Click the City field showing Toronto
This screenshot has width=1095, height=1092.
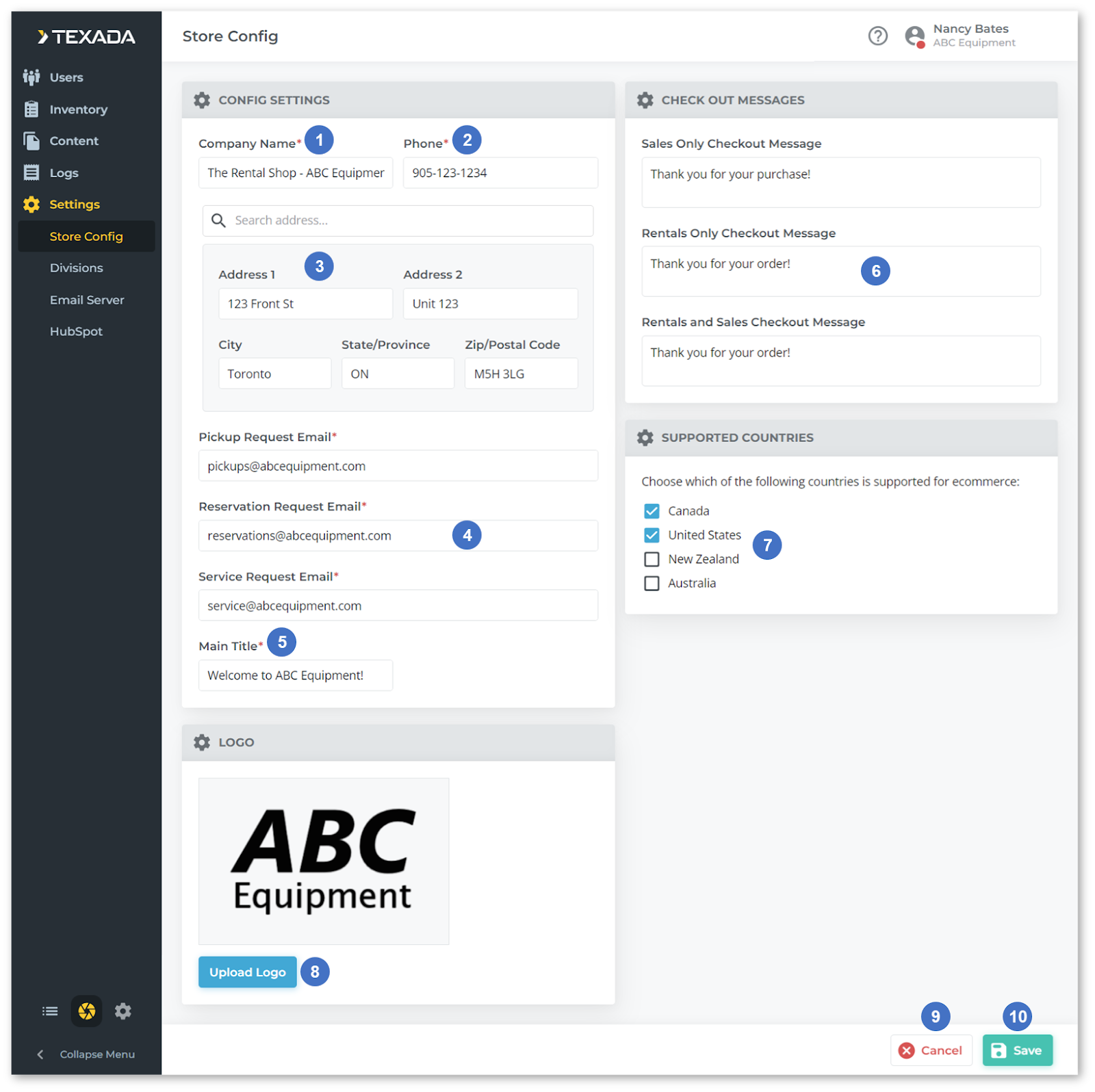pyautogui.click(x=275, y=374)
